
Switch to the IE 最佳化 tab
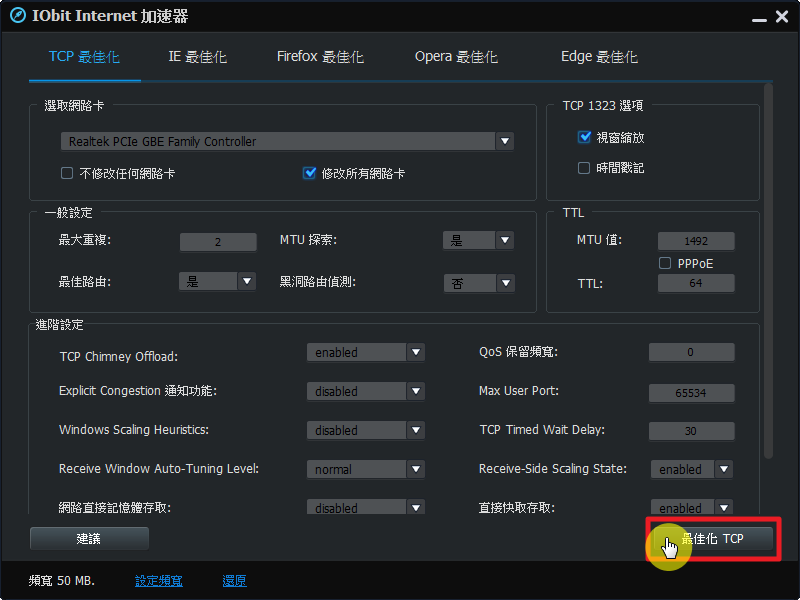coord(197,57)
